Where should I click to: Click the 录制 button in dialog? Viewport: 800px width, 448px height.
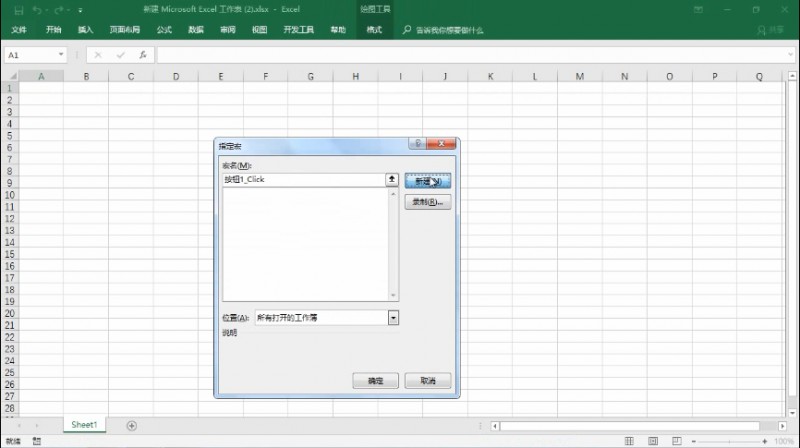(428, 202)
